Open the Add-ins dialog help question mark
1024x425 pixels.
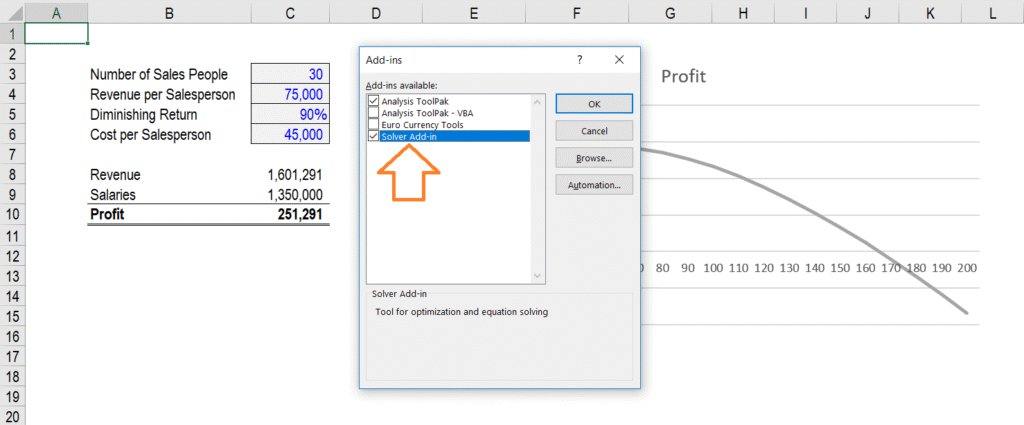coord(580,60)
